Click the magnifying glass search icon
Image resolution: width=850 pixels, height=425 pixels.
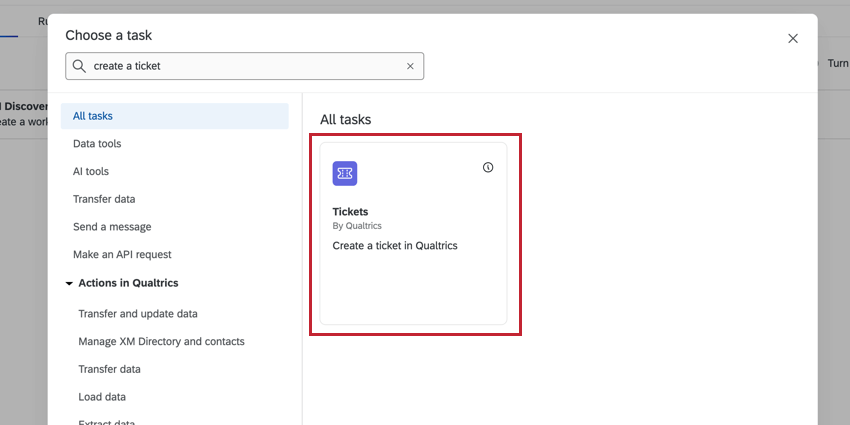79,66
